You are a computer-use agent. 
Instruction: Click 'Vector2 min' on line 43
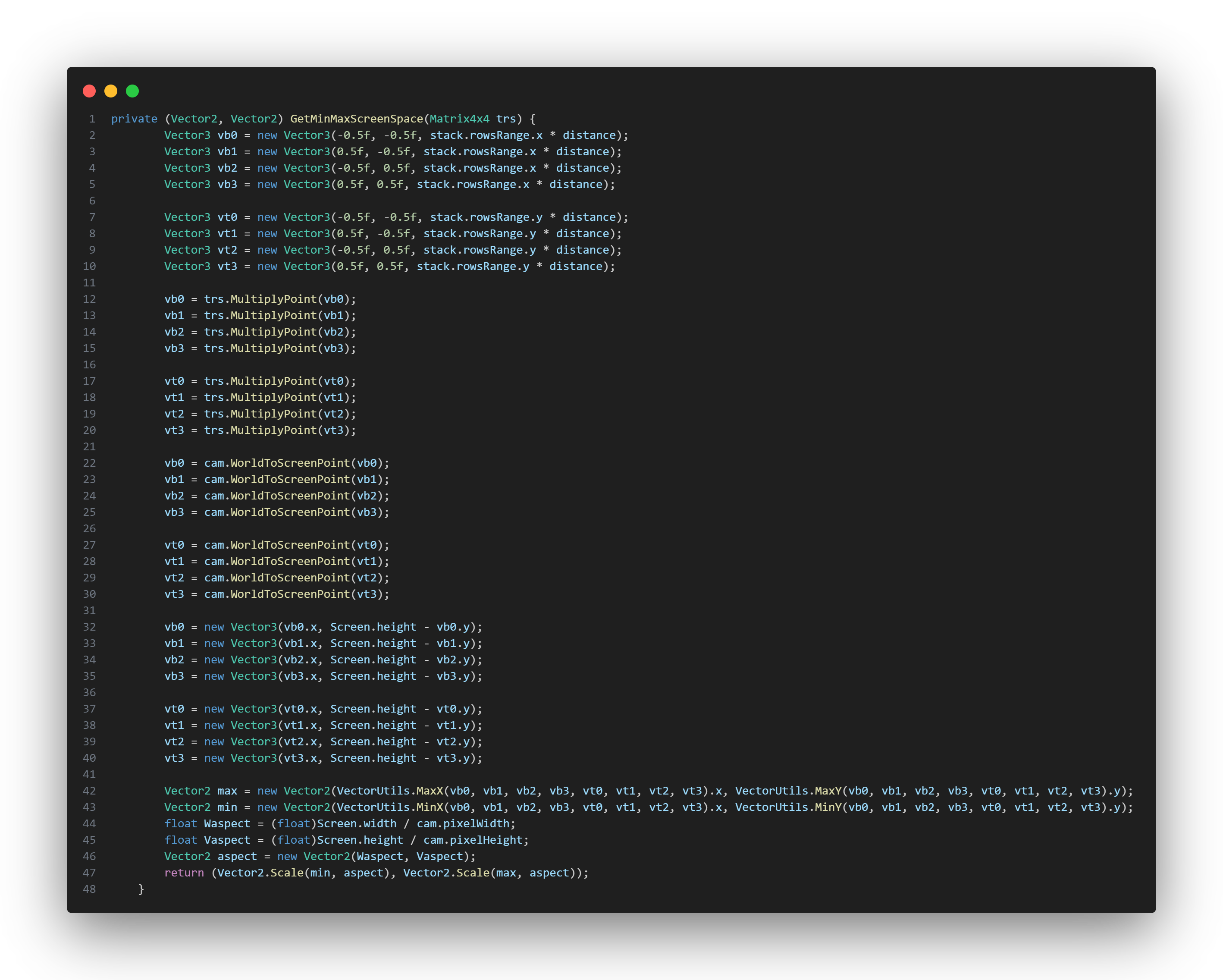pos(201,807)
